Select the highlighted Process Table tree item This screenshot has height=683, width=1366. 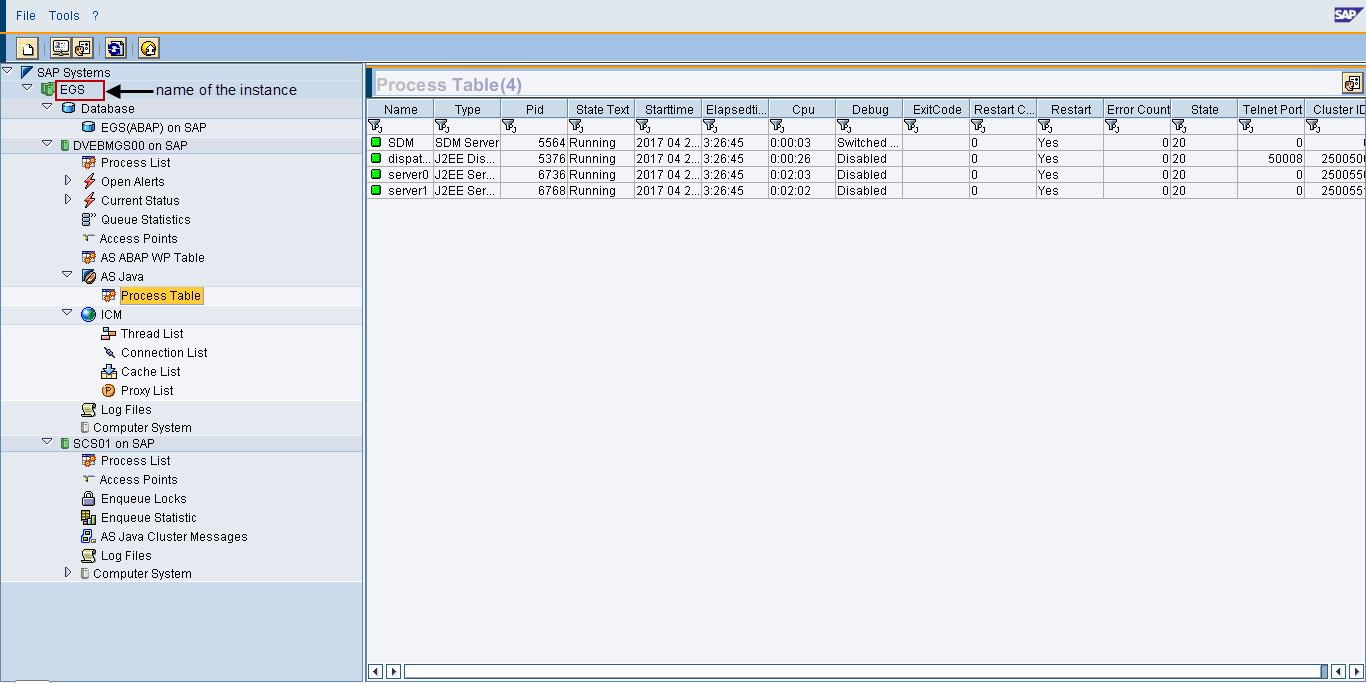point(161,296)
